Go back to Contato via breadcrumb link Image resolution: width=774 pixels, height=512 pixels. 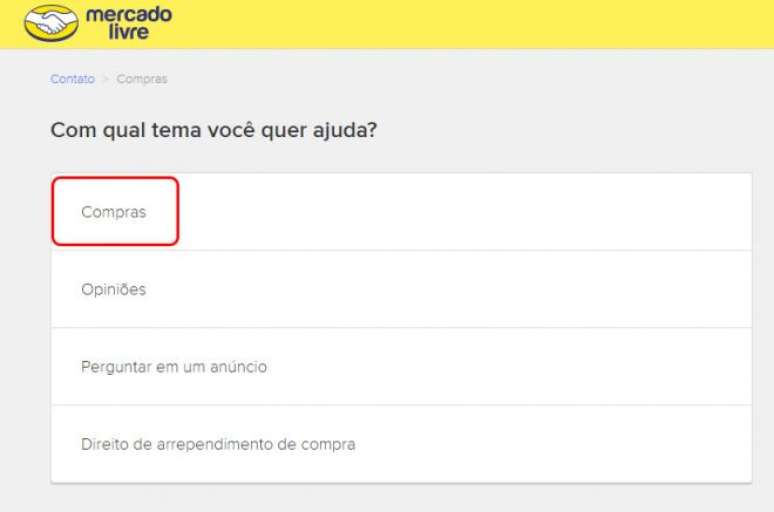click(x=73, y=79)
